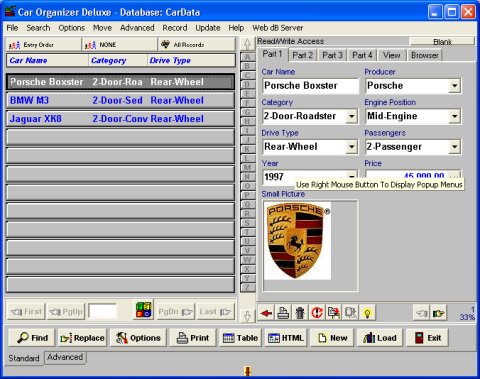Open the Web dB Server menu
Viewport: 480px width, 379px height.
click(x=278, y=28)
